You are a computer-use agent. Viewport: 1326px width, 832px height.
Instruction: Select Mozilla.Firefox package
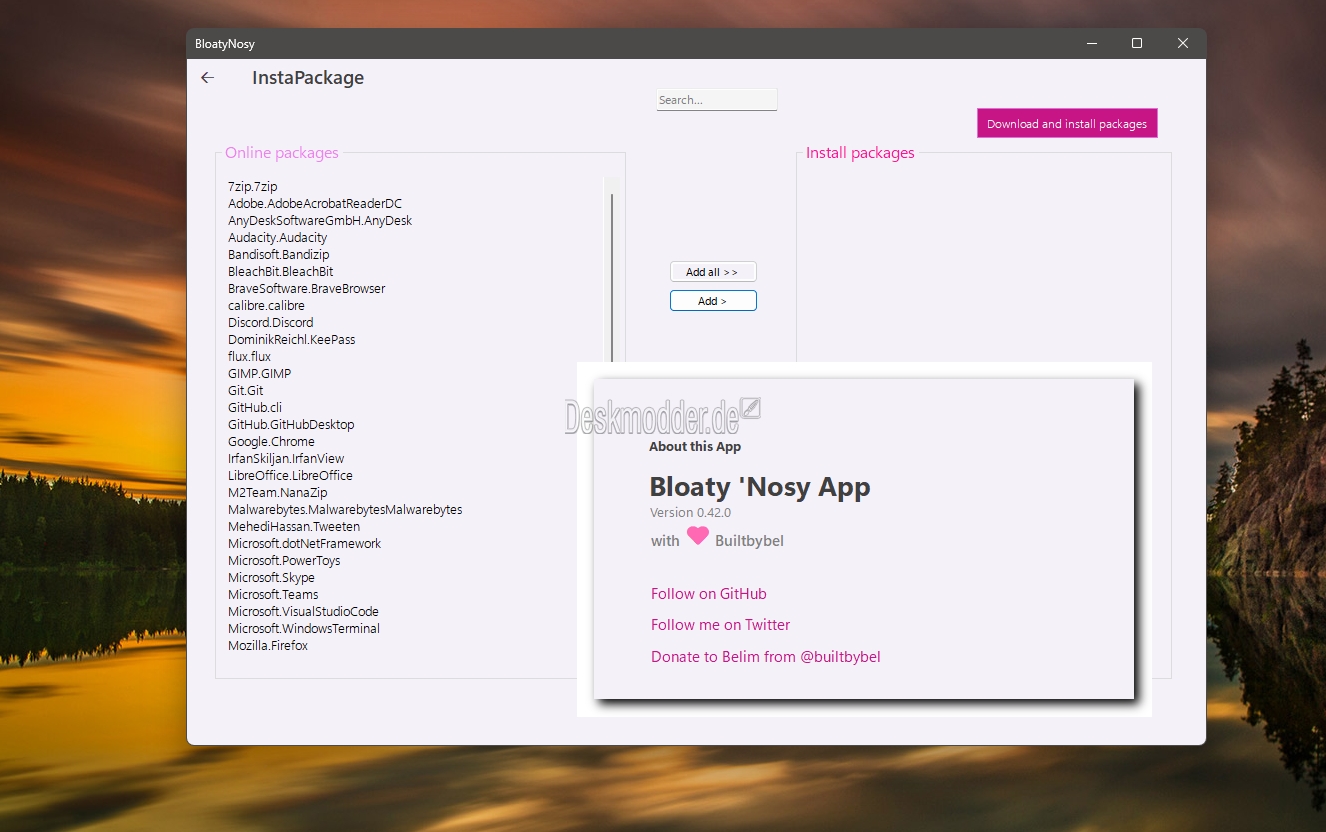(268, 646)
